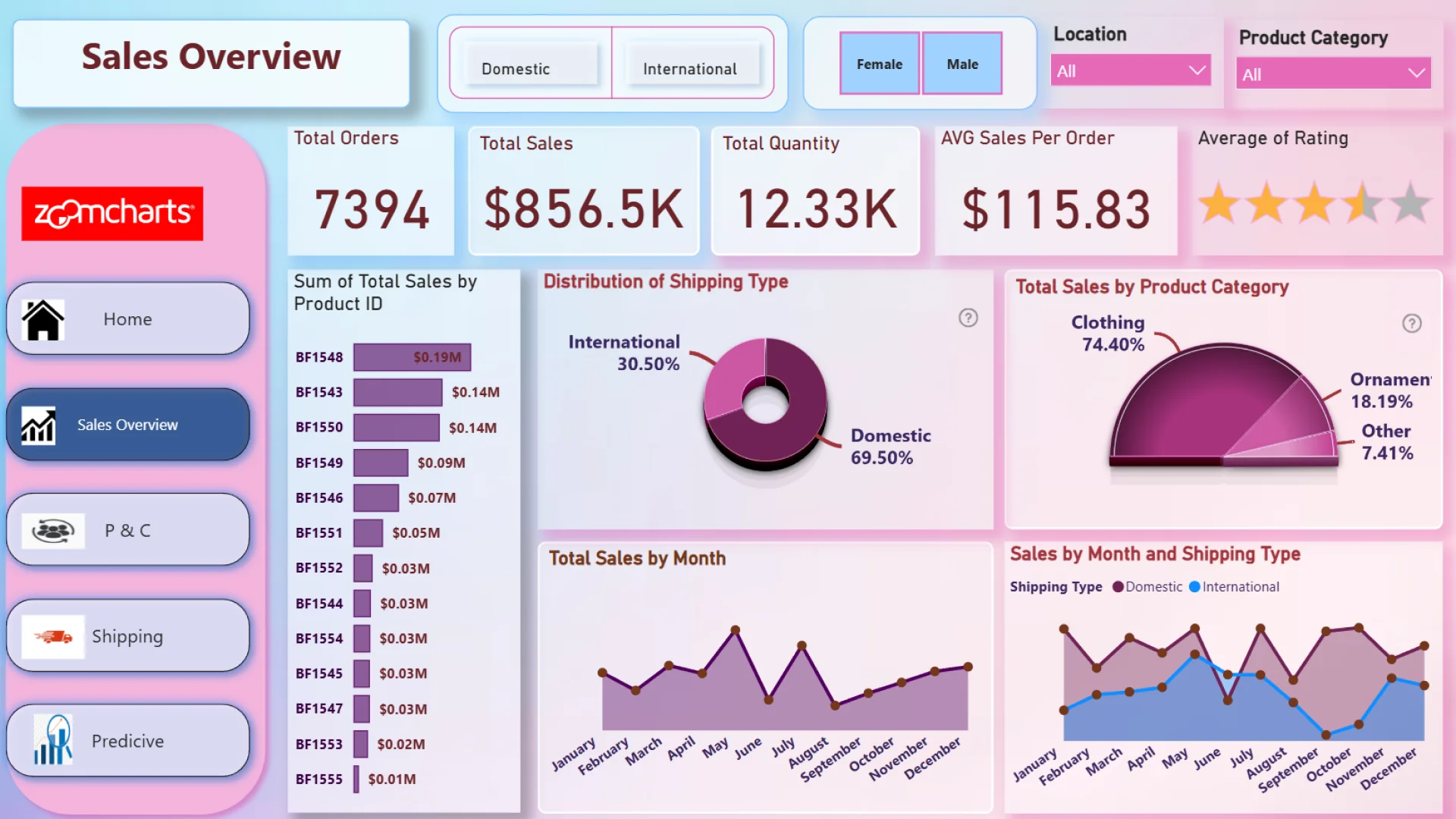Screen dimensions: 1456x819
Task: Click the Sales by Month and Shipping Type title
Action: (1155, 554)
